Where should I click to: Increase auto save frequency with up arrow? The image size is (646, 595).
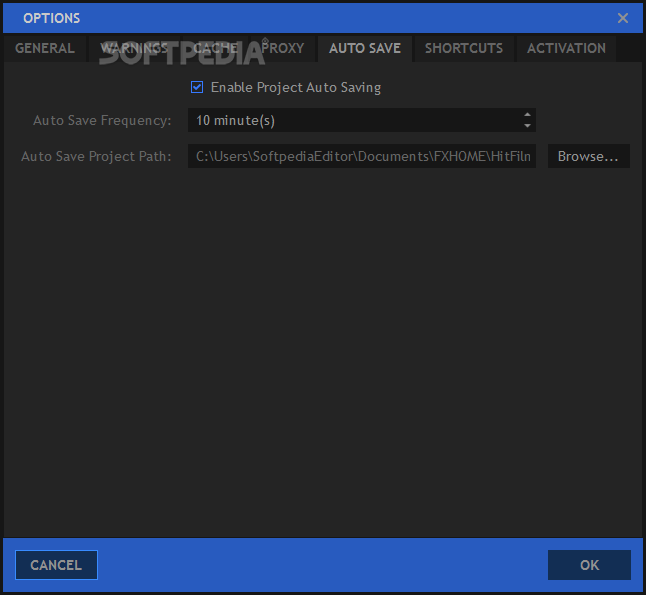point(527,115)
